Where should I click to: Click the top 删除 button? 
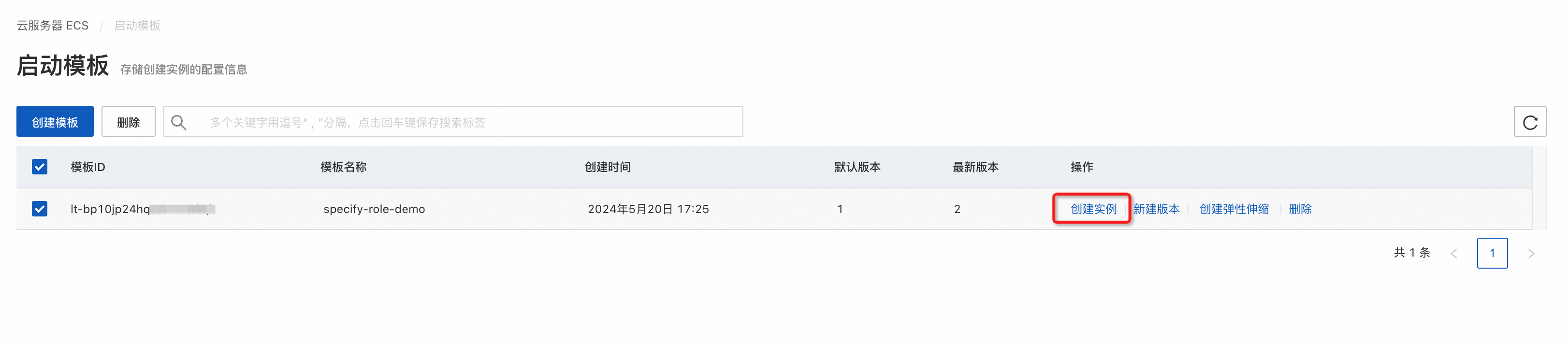tap(129, 122)
